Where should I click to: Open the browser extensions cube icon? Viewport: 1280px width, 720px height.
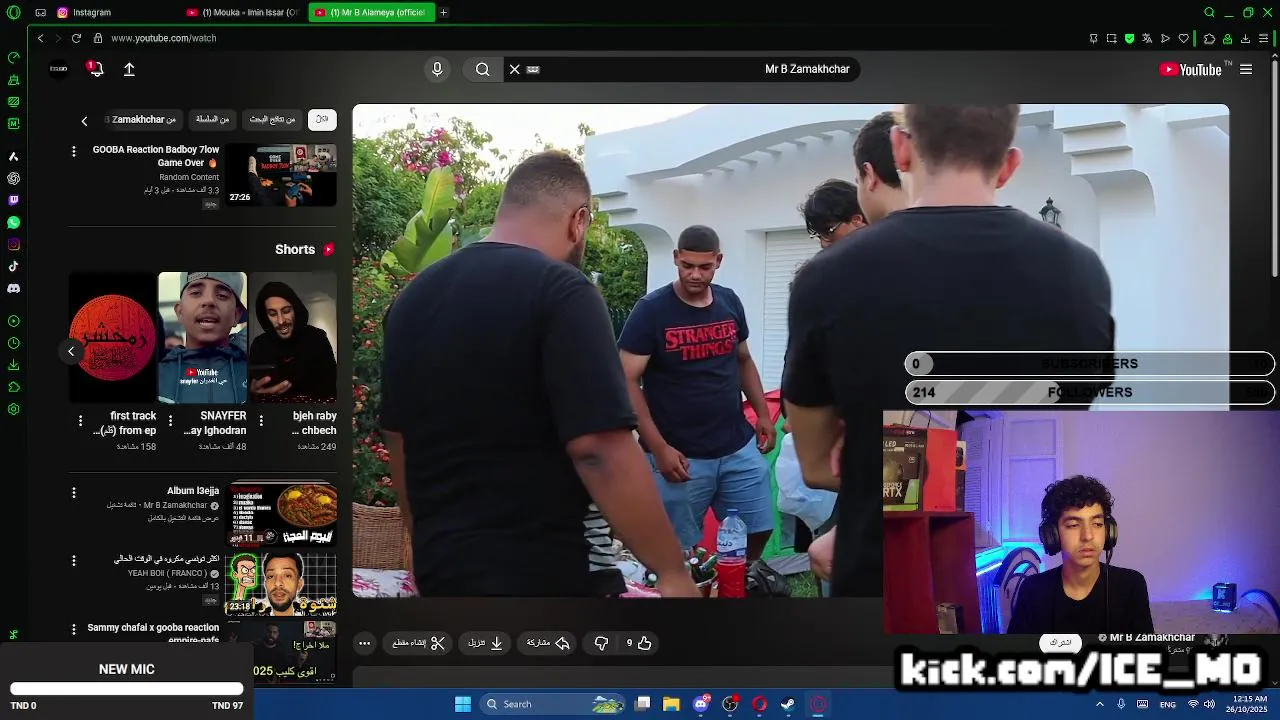tap(1209, 38)
